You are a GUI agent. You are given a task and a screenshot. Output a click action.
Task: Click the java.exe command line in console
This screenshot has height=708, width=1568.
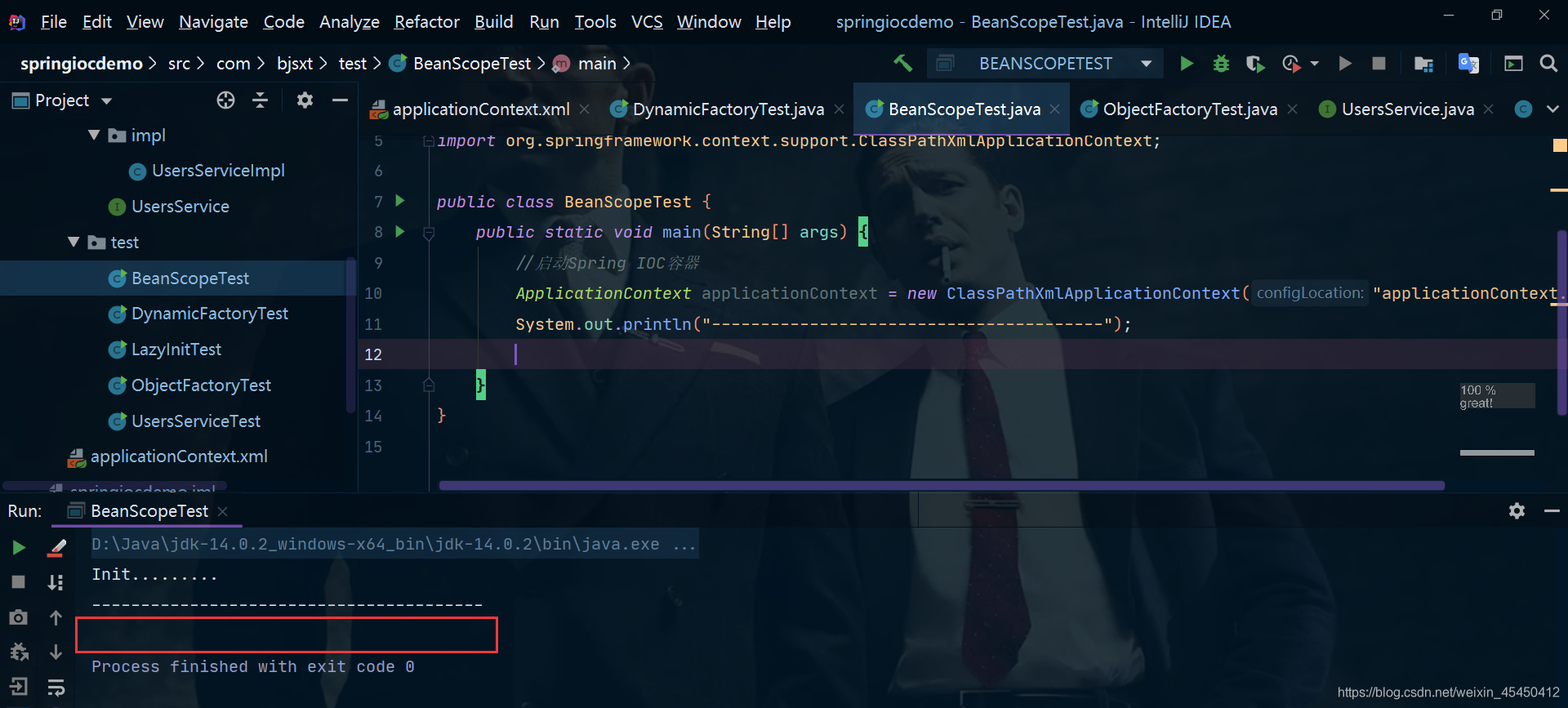click(394, 545)
